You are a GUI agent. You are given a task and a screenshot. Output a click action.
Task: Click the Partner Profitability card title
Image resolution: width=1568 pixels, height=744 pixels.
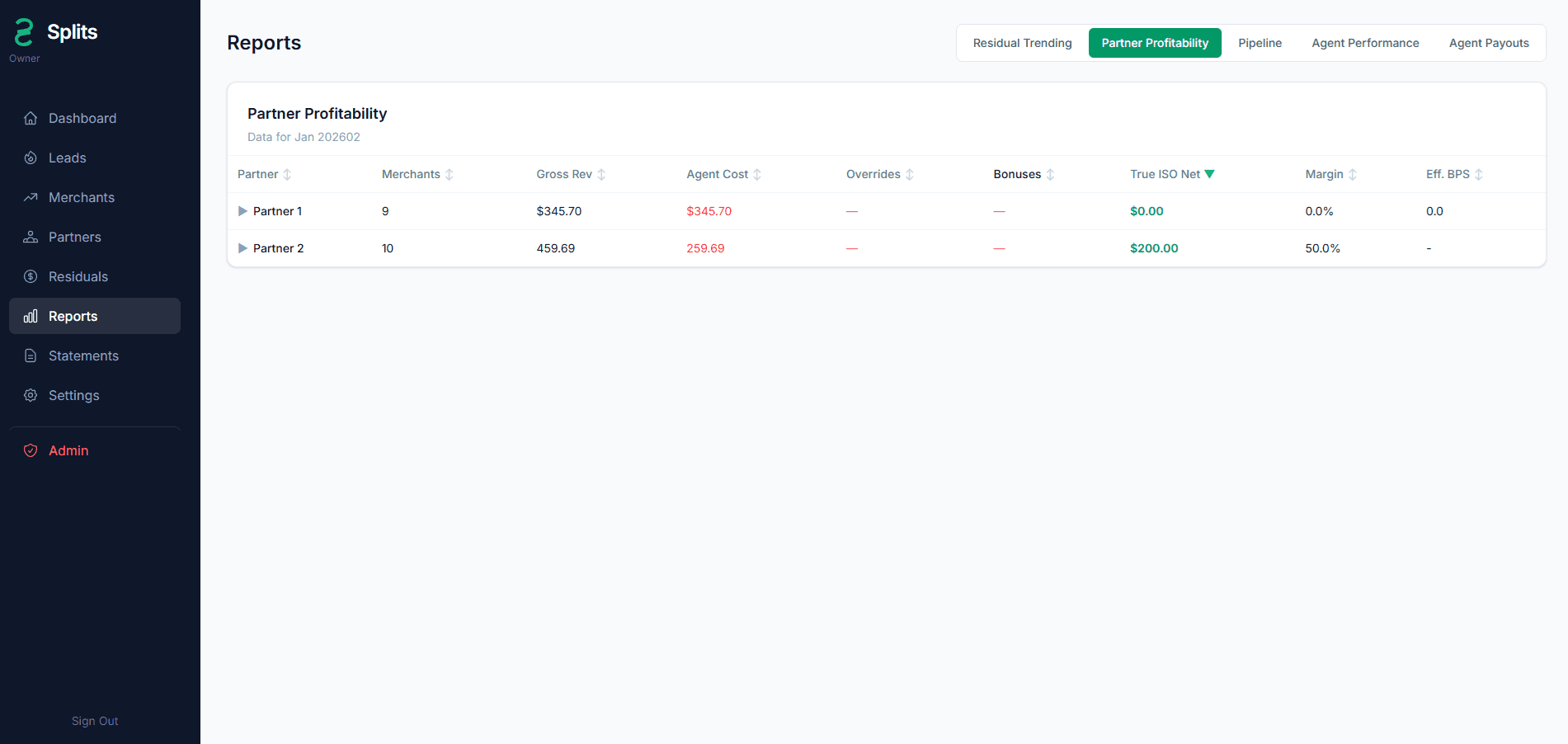point(318,114)
